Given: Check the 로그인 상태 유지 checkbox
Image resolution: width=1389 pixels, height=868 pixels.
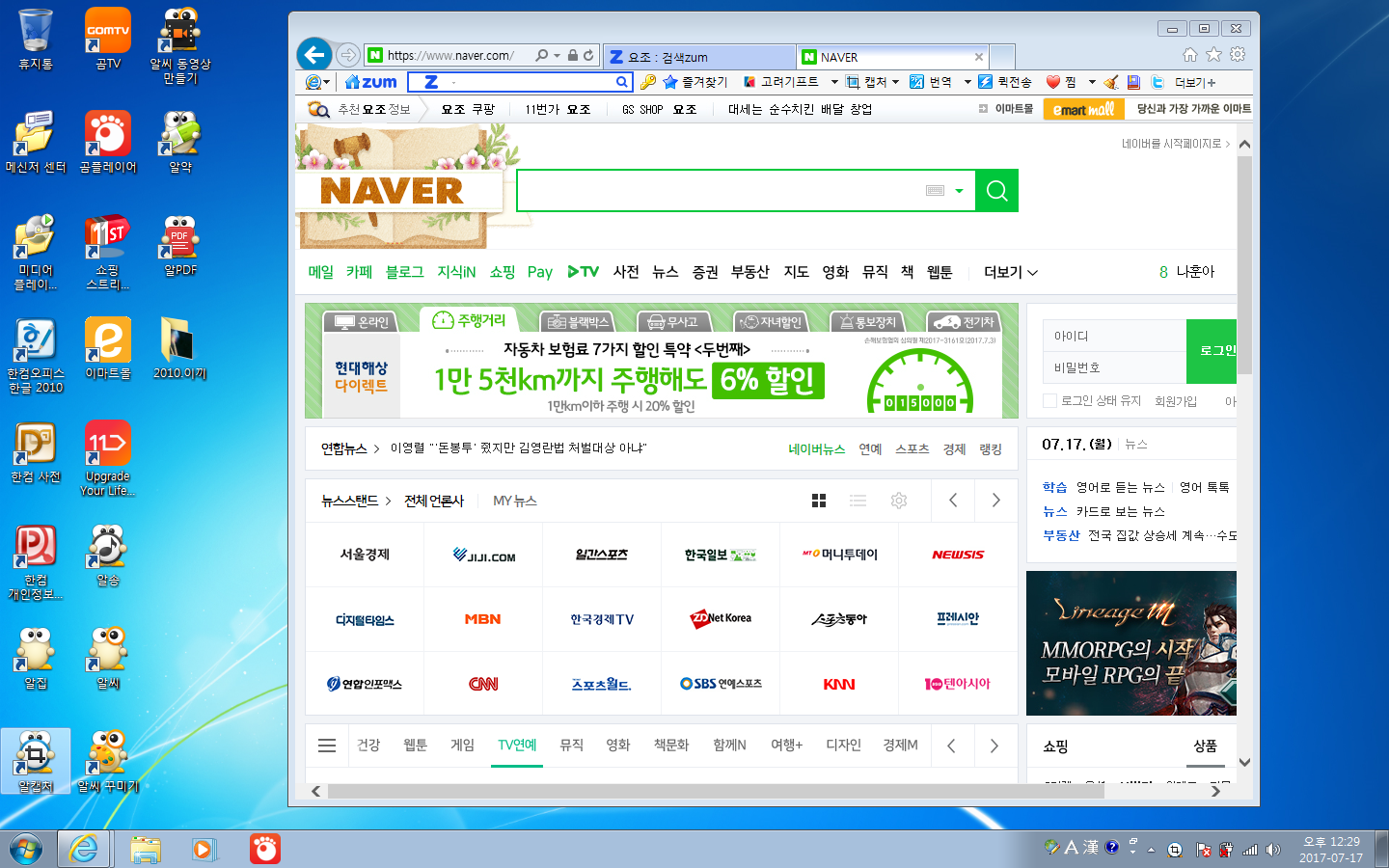Looking at the screenshot, I should pyautogui.click(x=1049, y=401).
